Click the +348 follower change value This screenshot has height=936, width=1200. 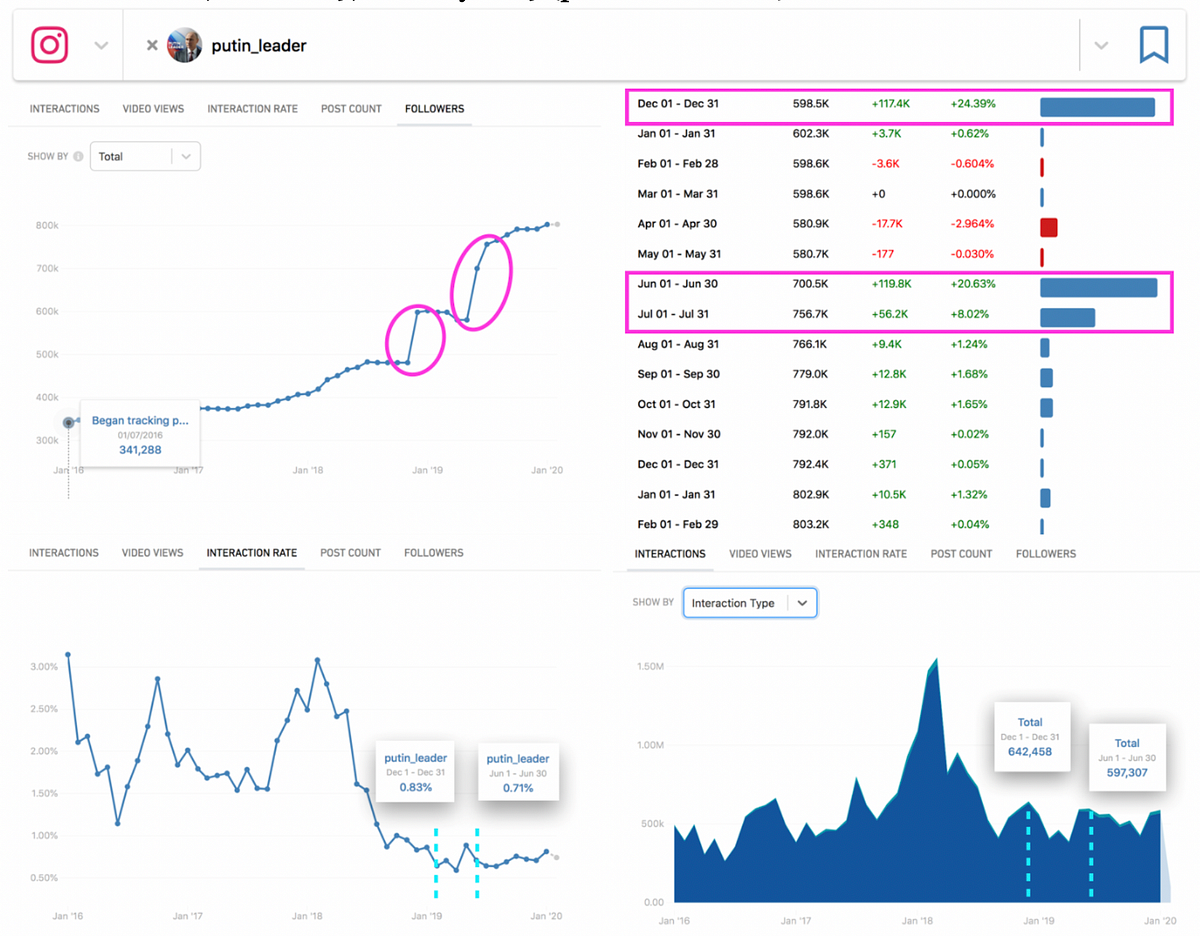(884, 524)
